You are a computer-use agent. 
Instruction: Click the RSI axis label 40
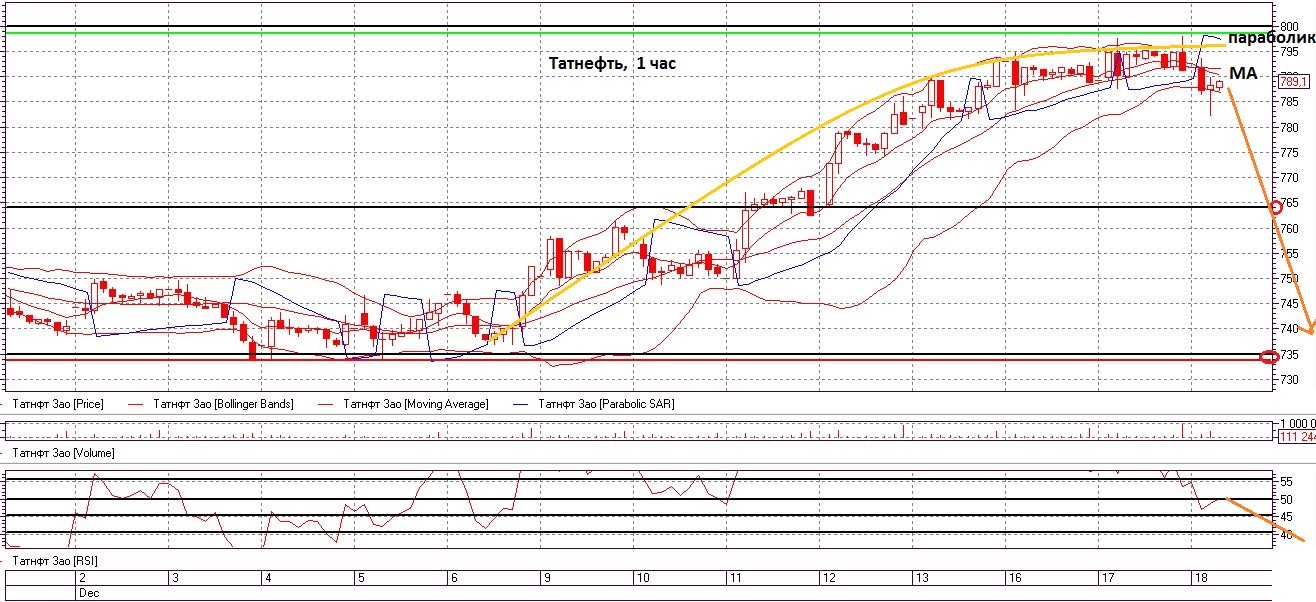coord(1287,535)
